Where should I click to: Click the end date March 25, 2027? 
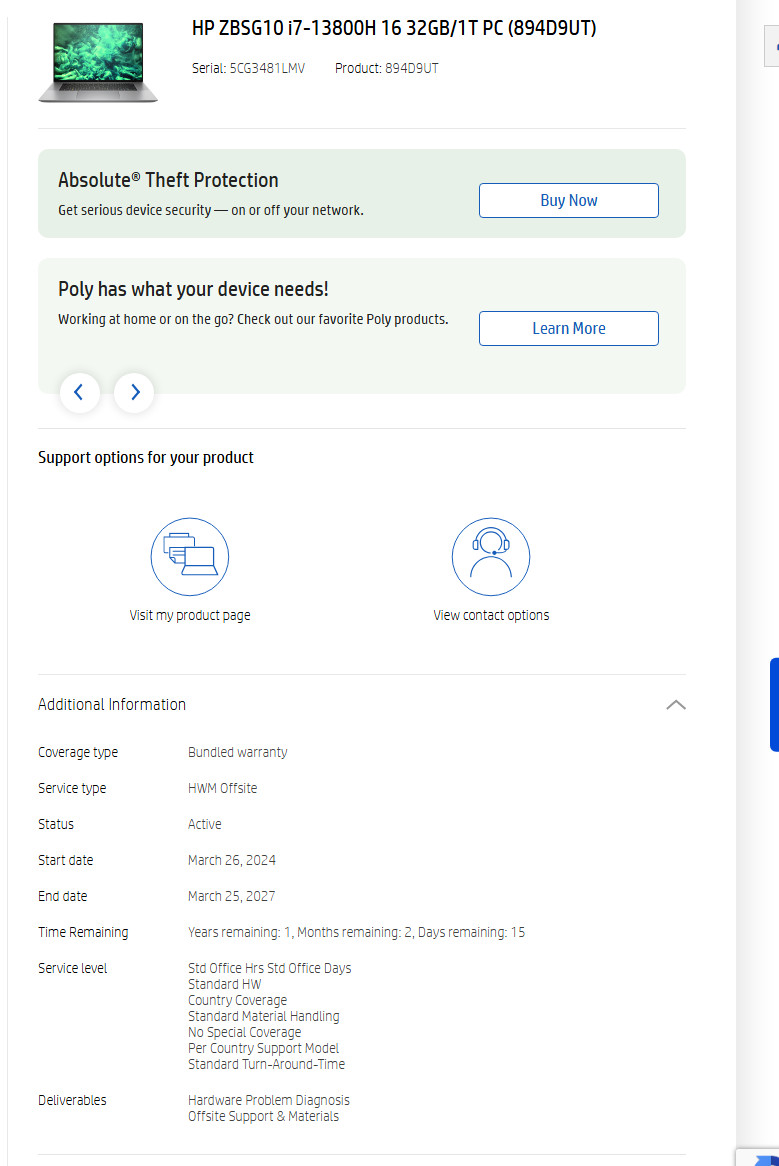coord(231,896)
